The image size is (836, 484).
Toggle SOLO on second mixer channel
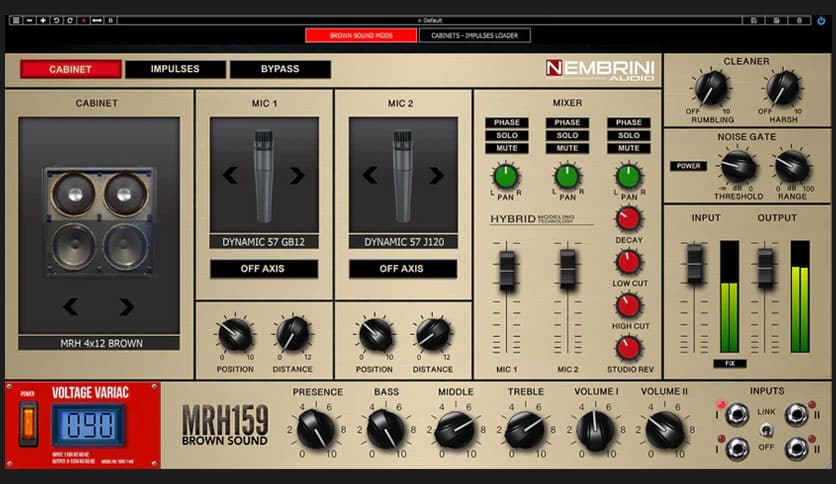pyautogui.click(x=567, y=135)
